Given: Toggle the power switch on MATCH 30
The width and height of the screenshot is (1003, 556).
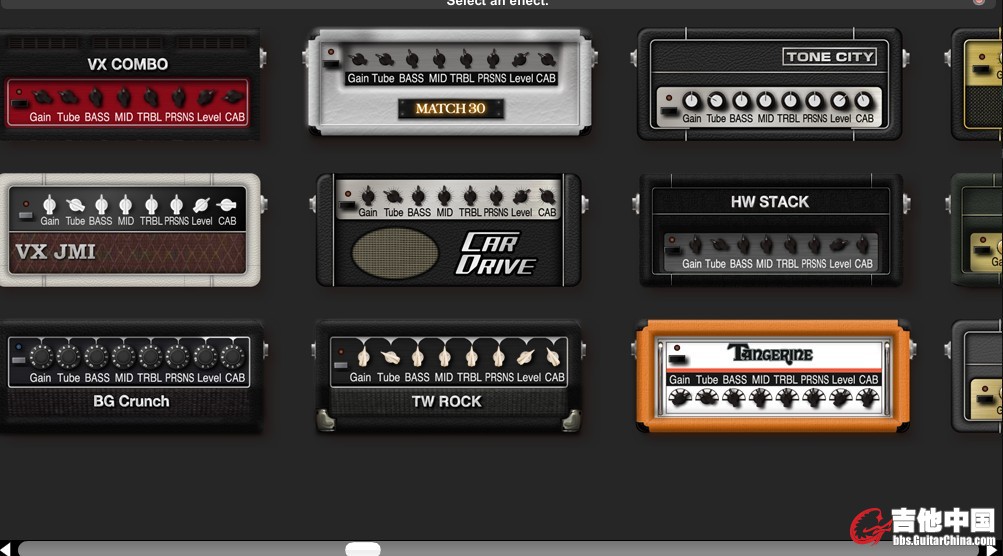Looking at the screenshot, I should point(331,63).
